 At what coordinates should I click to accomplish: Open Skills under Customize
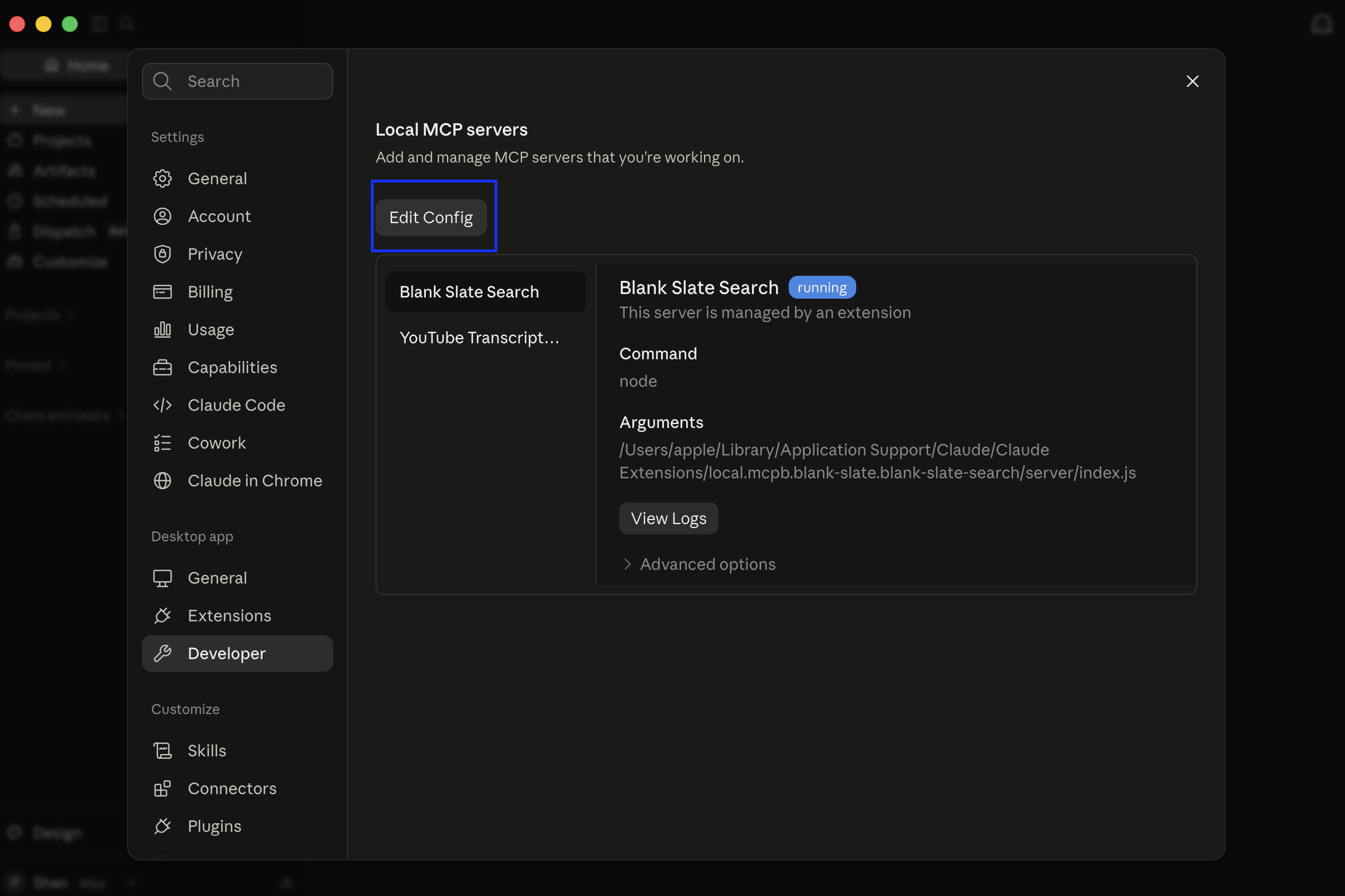(x=238, y=751)
